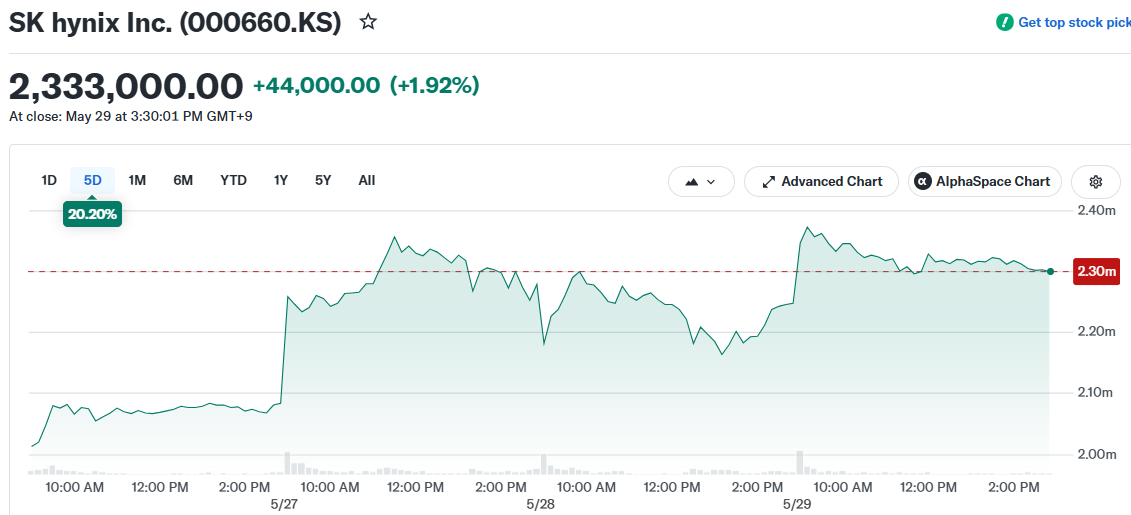Click the green endpoint dot on chart line

click(x=1050, y=271)
